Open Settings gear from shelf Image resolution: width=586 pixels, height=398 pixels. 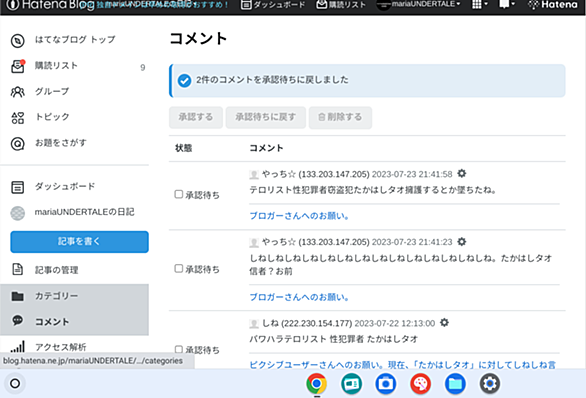(x=490, y=383)
